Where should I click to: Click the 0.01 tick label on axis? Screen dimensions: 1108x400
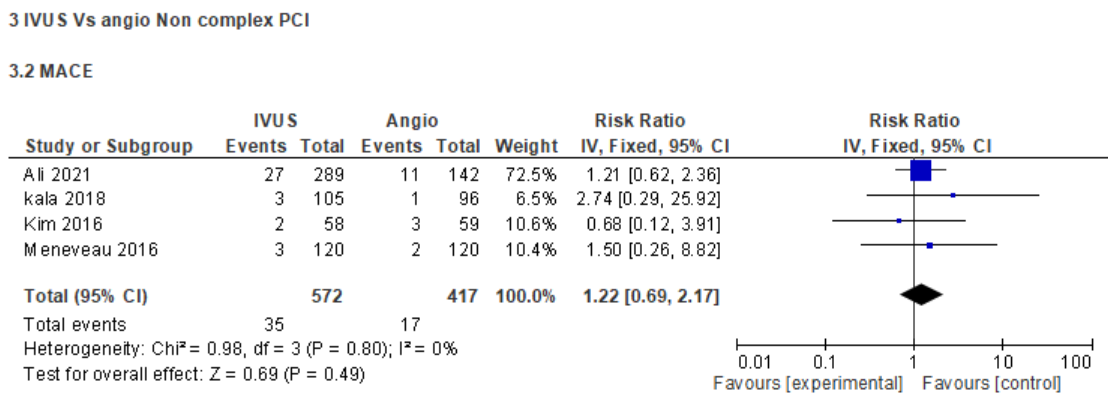click(751, 360)
